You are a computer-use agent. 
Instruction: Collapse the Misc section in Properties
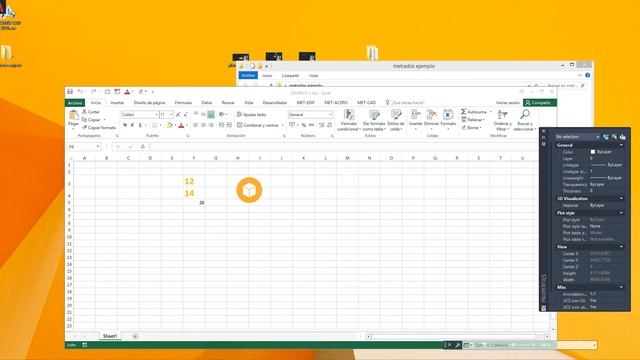point(621,287)
